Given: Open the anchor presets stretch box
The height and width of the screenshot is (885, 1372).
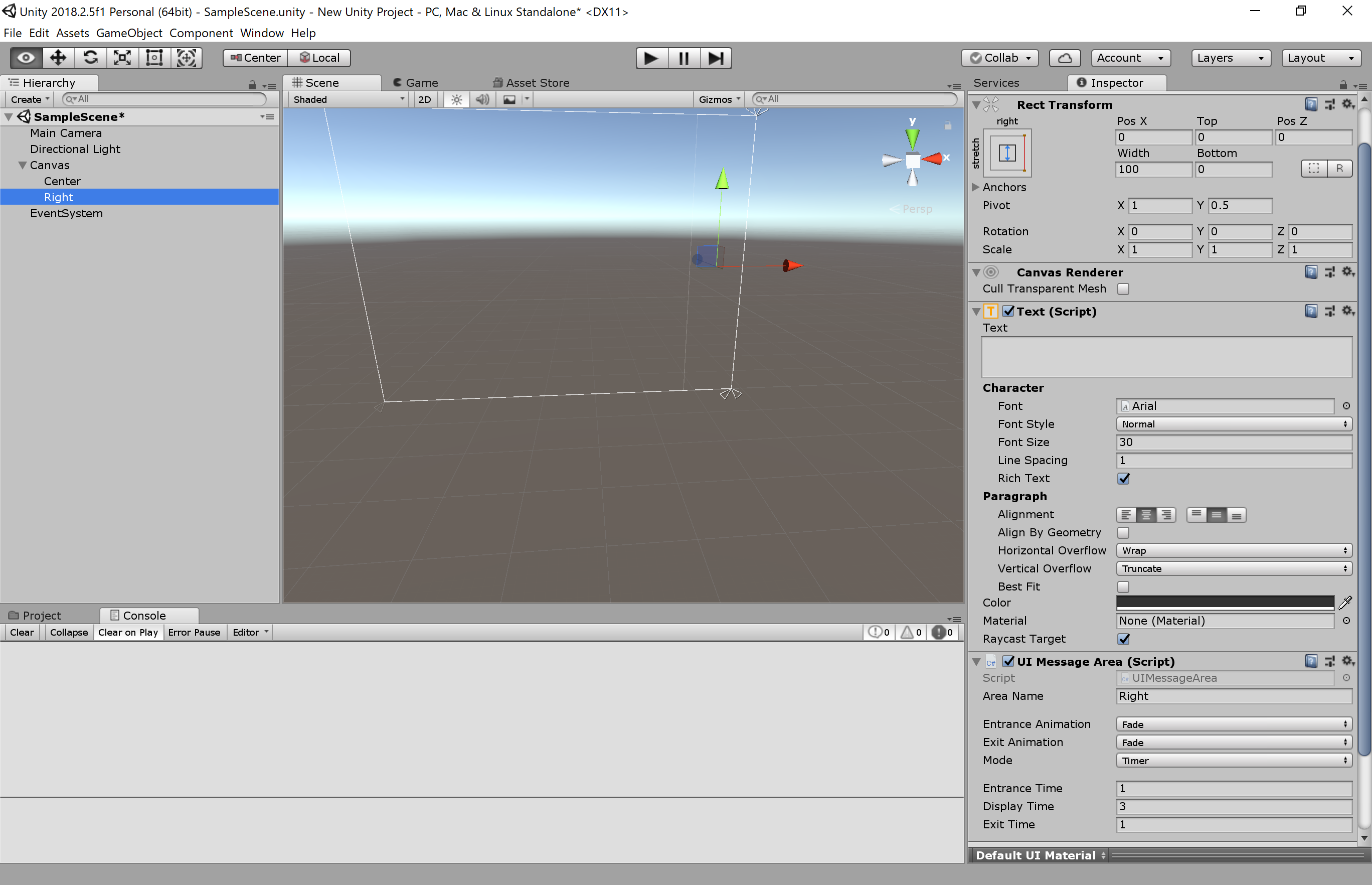Looking at the screenshot, I should coord(1007,153).
